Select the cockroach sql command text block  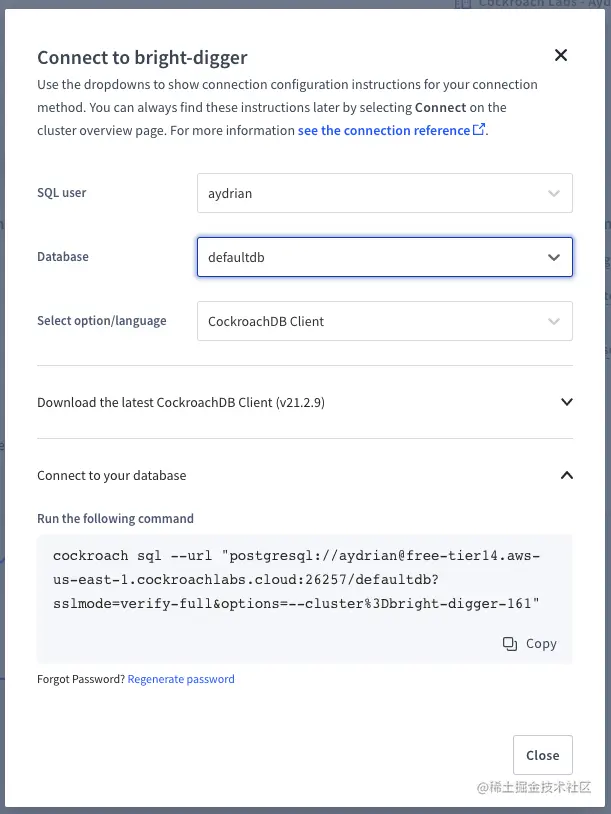pos(300,579)
